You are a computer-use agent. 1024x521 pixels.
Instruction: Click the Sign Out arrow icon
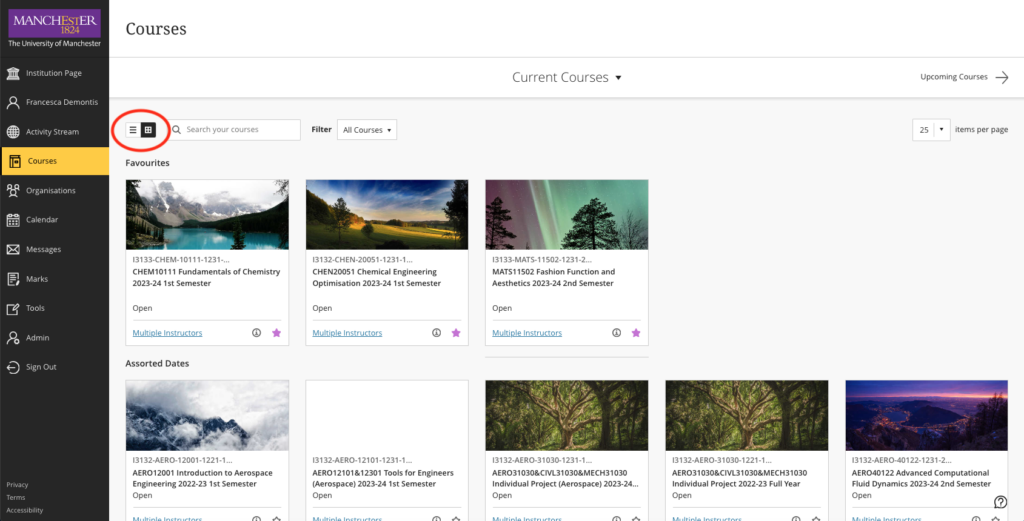(x=13, y=367)
